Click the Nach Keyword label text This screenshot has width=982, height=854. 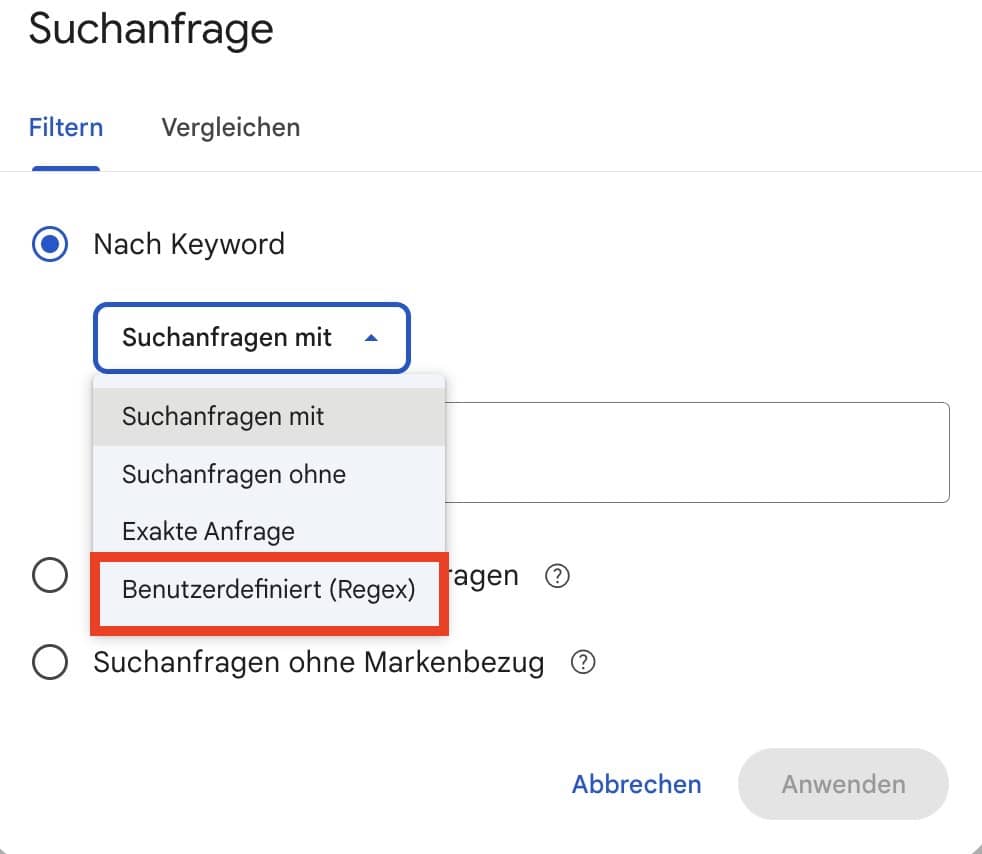point(189,244)
